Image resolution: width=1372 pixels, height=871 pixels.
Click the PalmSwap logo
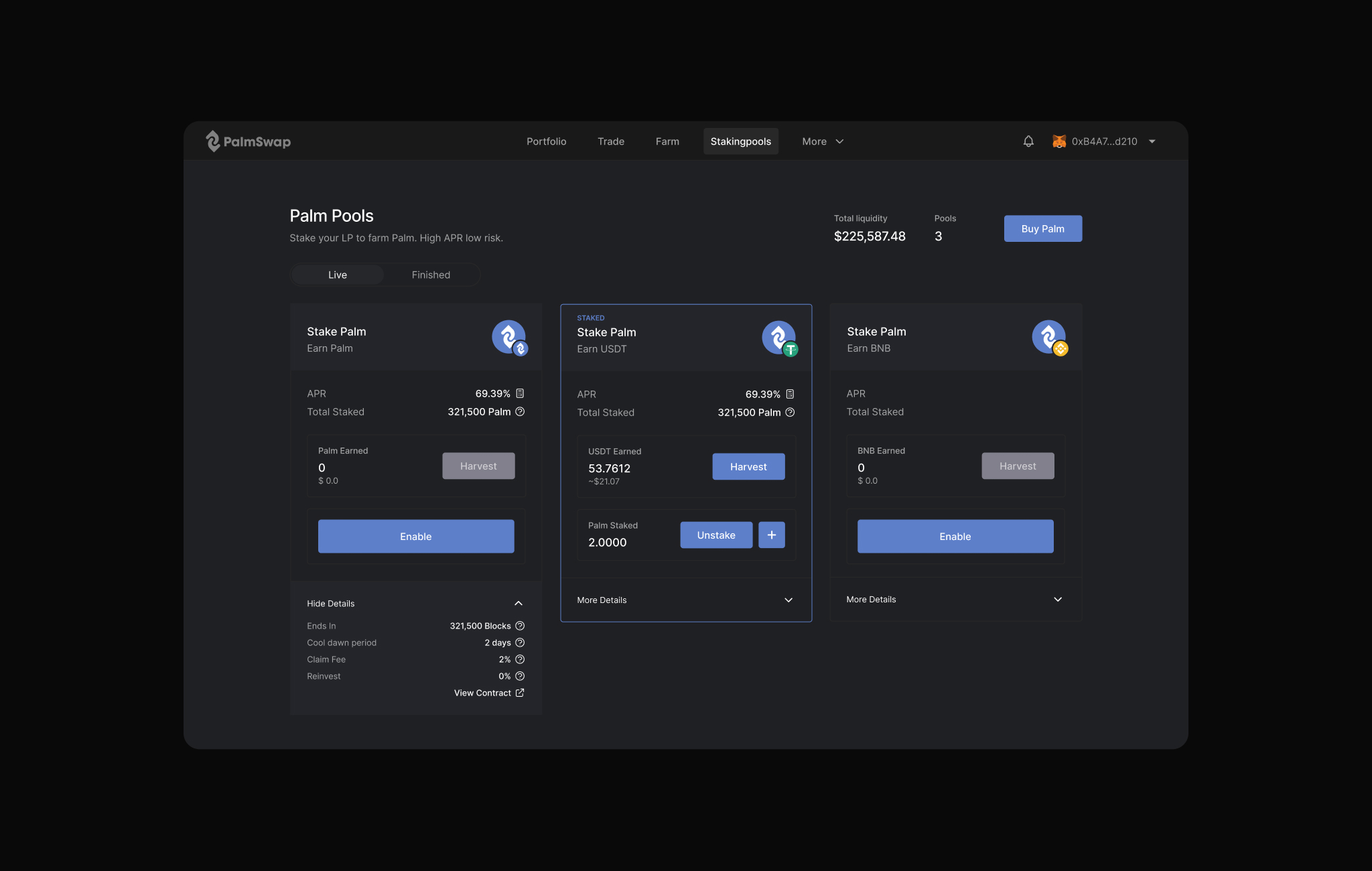tap(248, 141)
